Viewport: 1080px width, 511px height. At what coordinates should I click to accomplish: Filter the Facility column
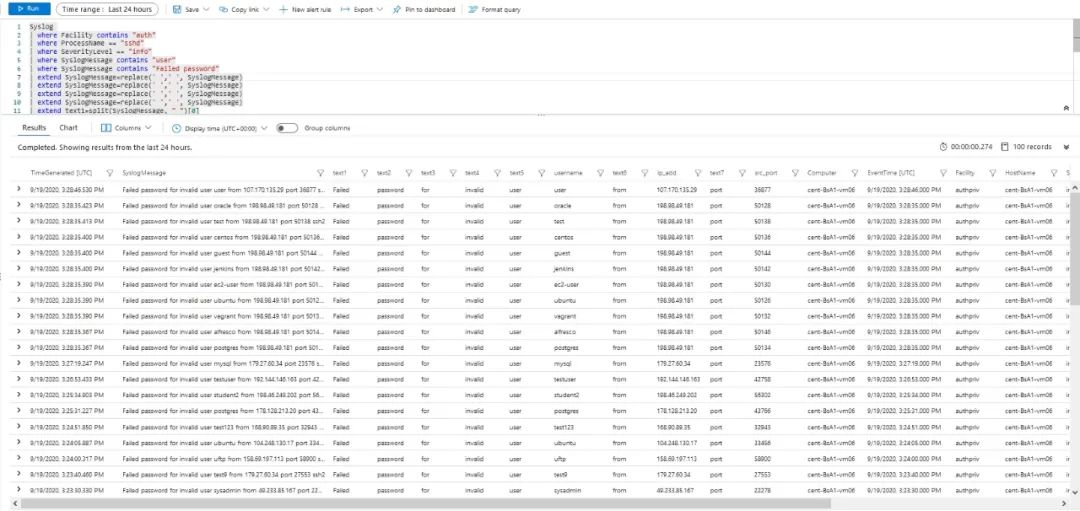993,173
